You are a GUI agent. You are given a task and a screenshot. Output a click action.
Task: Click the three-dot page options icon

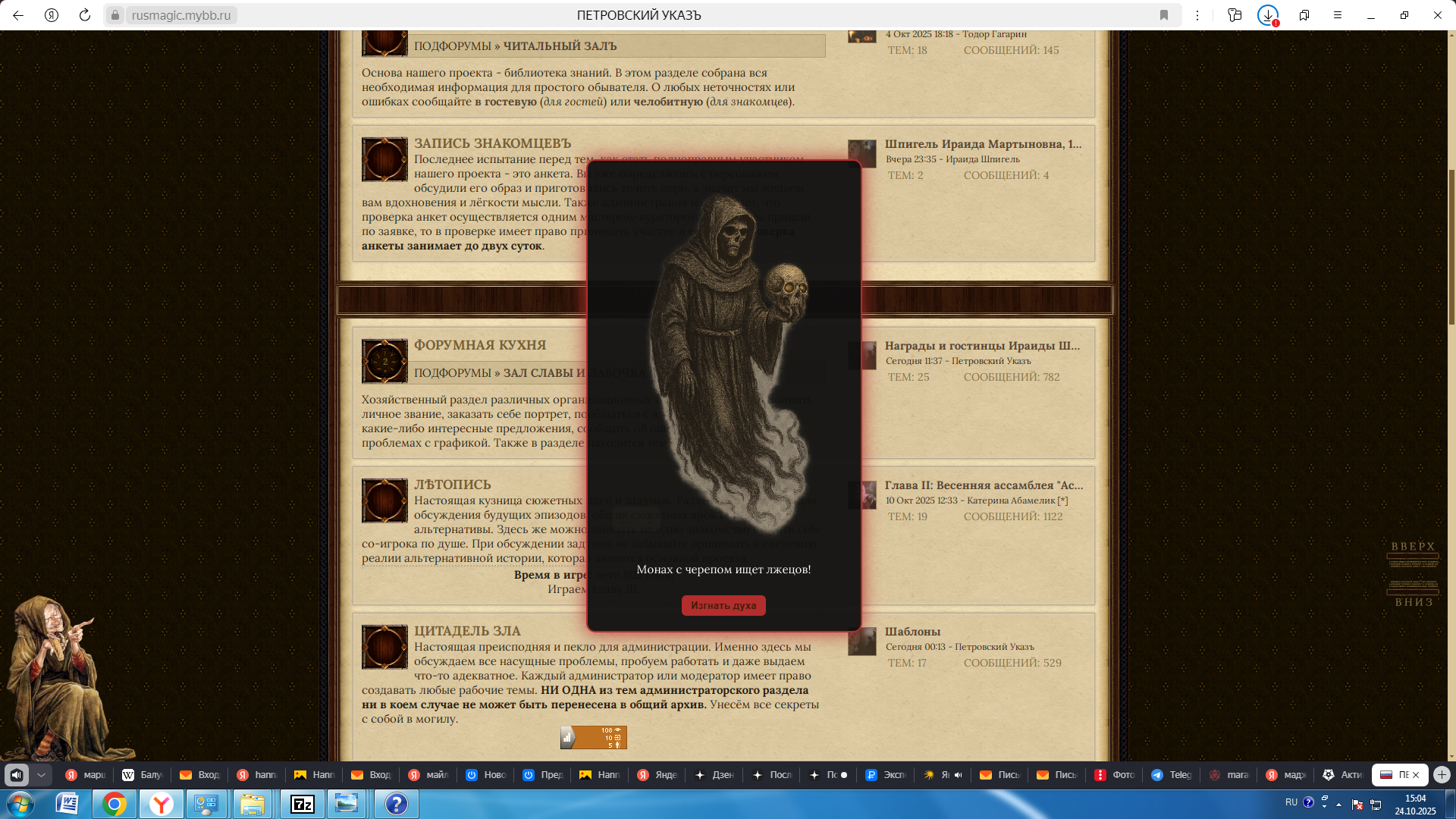pos(1197,15)
